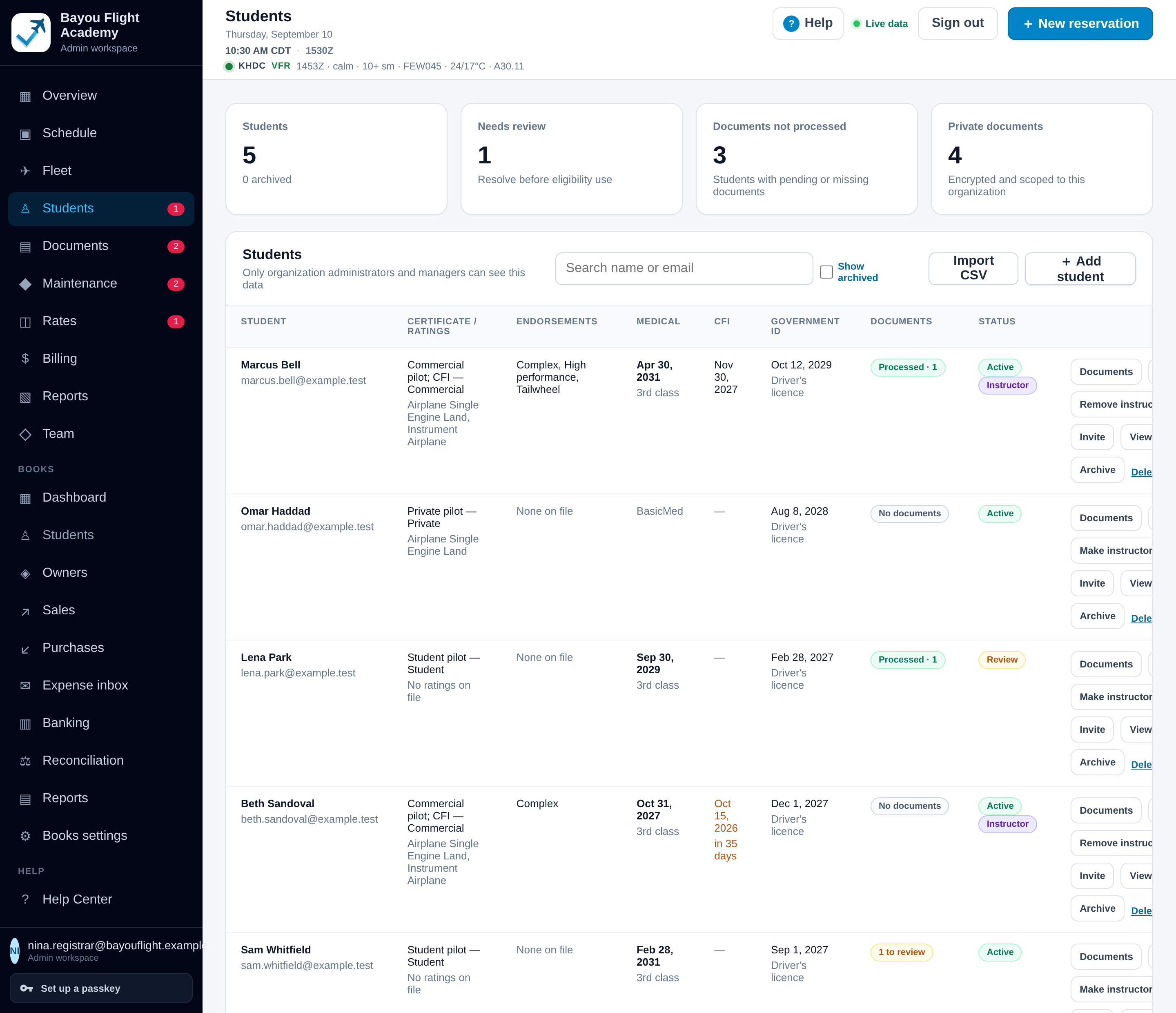Click the Search name or email field
This screenshot has width=1176, height=1013.
point(684,269)
